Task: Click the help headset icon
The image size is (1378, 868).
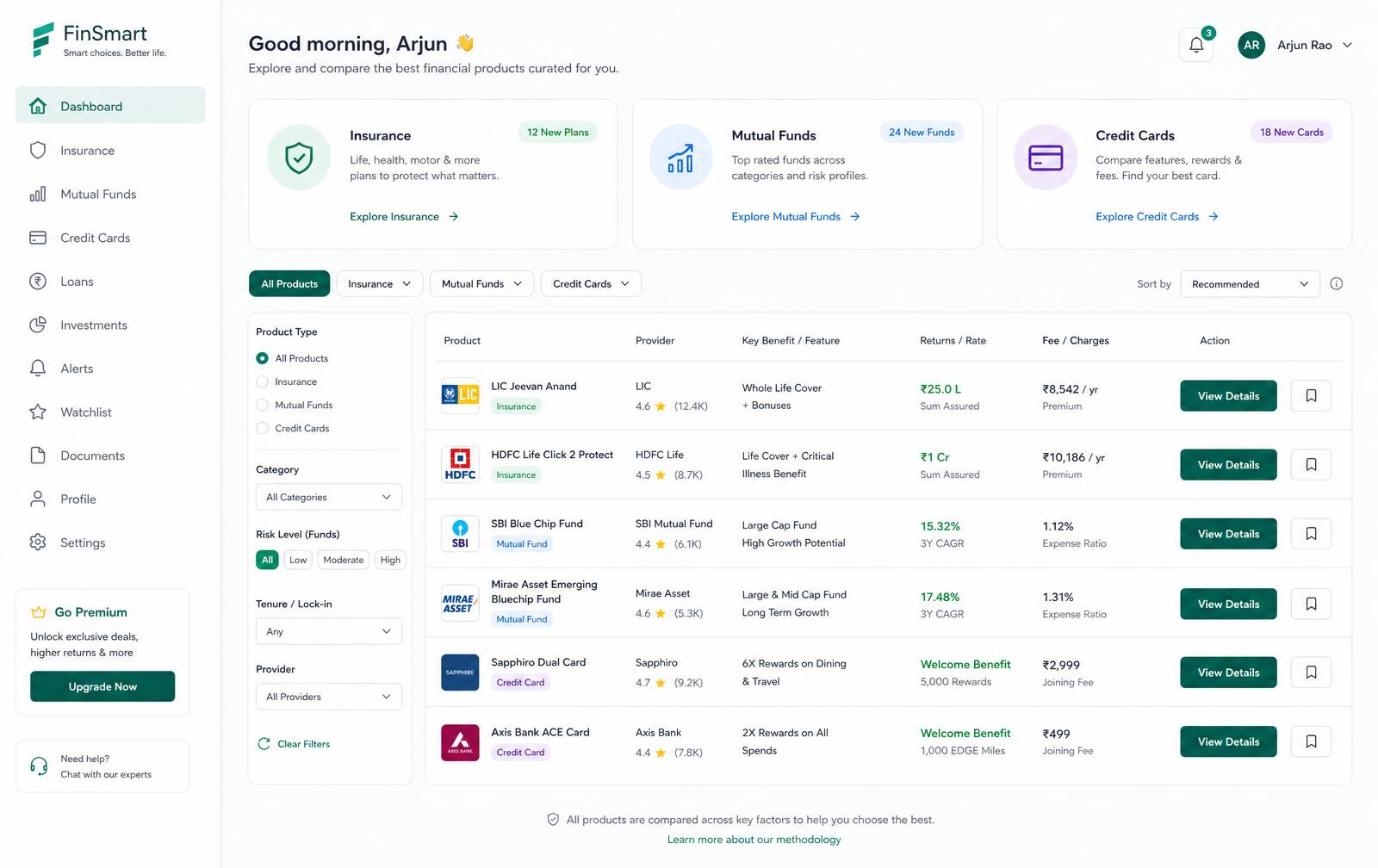Action: point(39,766)
